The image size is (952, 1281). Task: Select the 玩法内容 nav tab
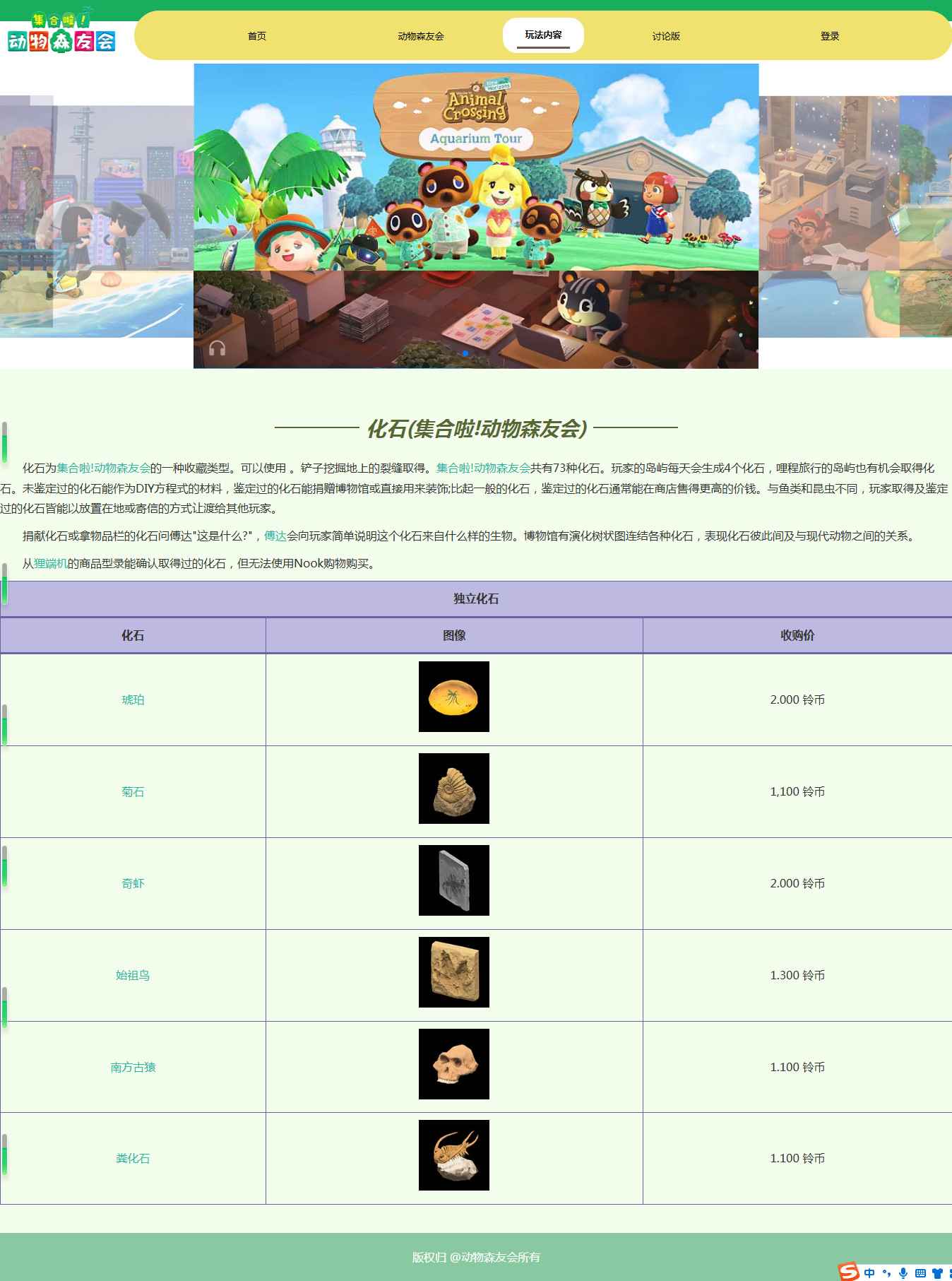543,35
